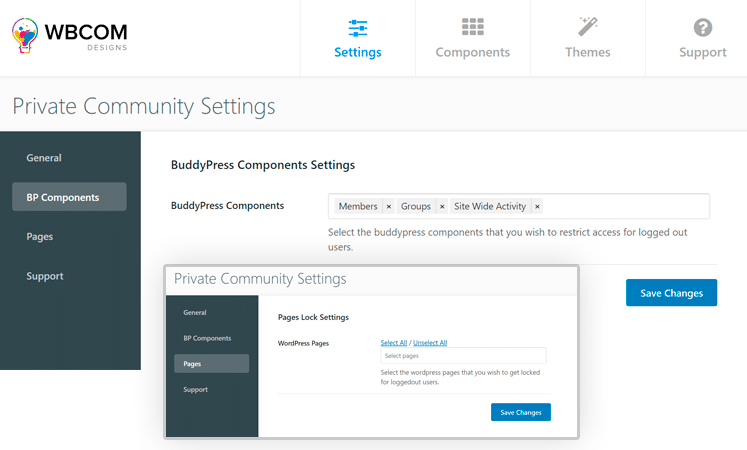Click the Themes magic wand icon
This screenshot has height=450, width=747.
588,27
